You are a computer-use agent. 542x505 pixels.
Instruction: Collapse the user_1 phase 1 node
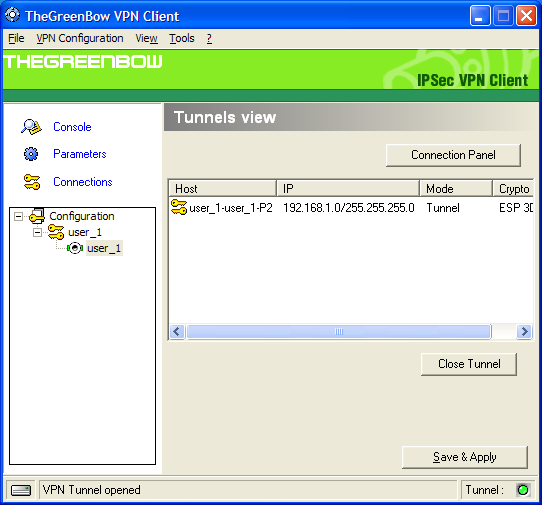click(37, 232)
